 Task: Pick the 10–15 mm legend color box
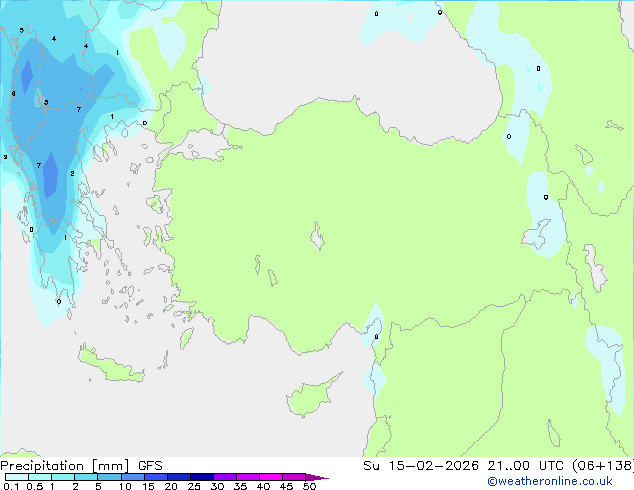tap(132, 477)
